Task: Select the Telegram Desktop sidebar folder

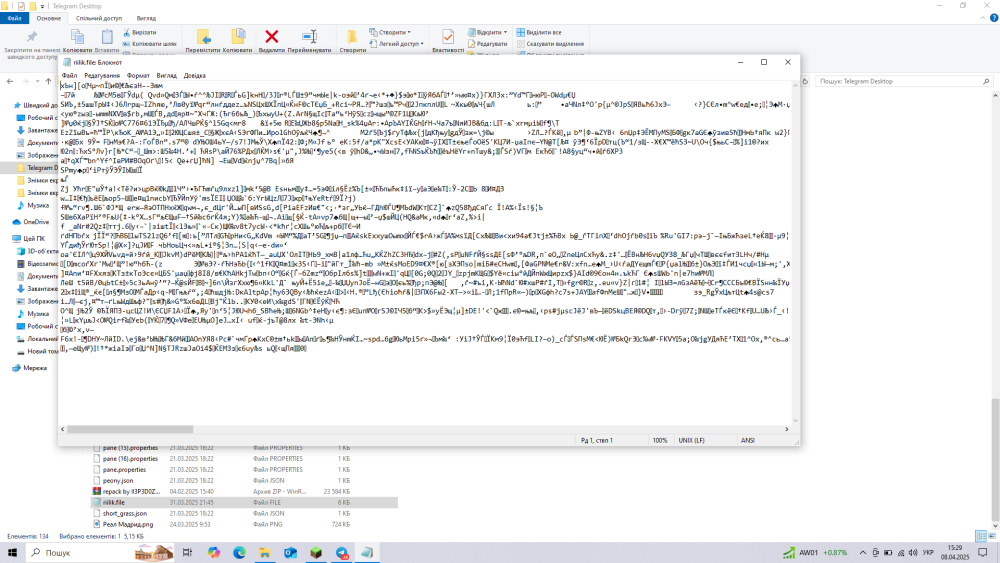Action: (38, 168)
